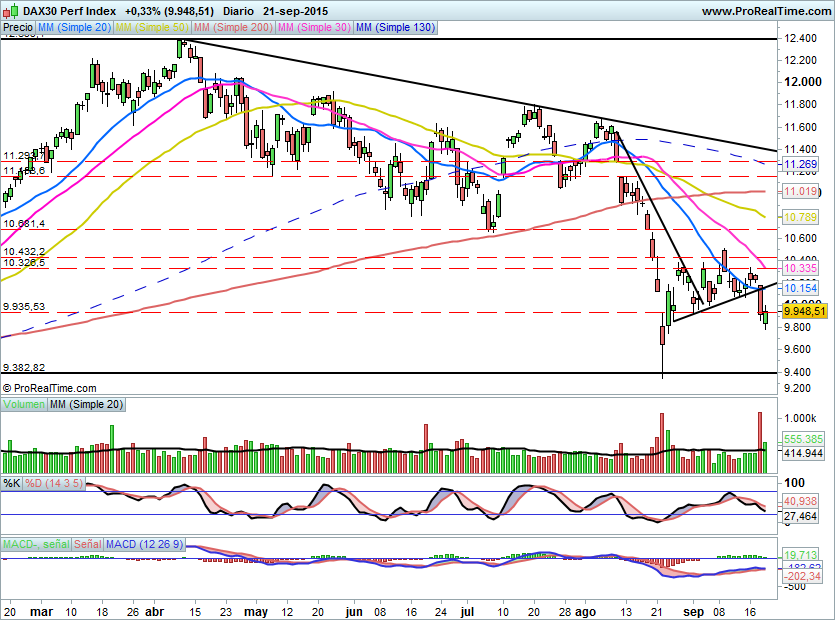This screenshot has height=620, width=835.
Task: Click the yellow current price tag 9.948,51
Action: click(805, 311)
